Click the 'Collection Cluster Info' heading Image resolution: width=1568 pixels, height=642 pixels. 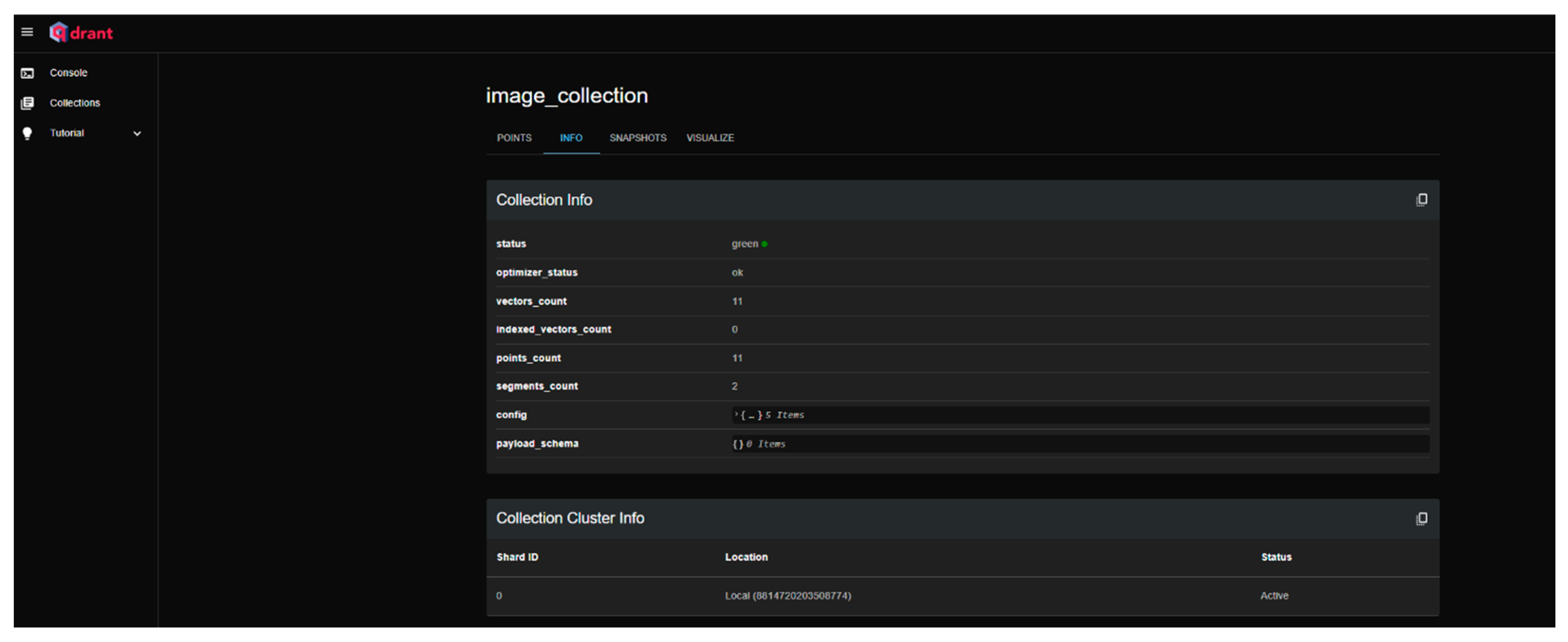[x=570, y=518]
